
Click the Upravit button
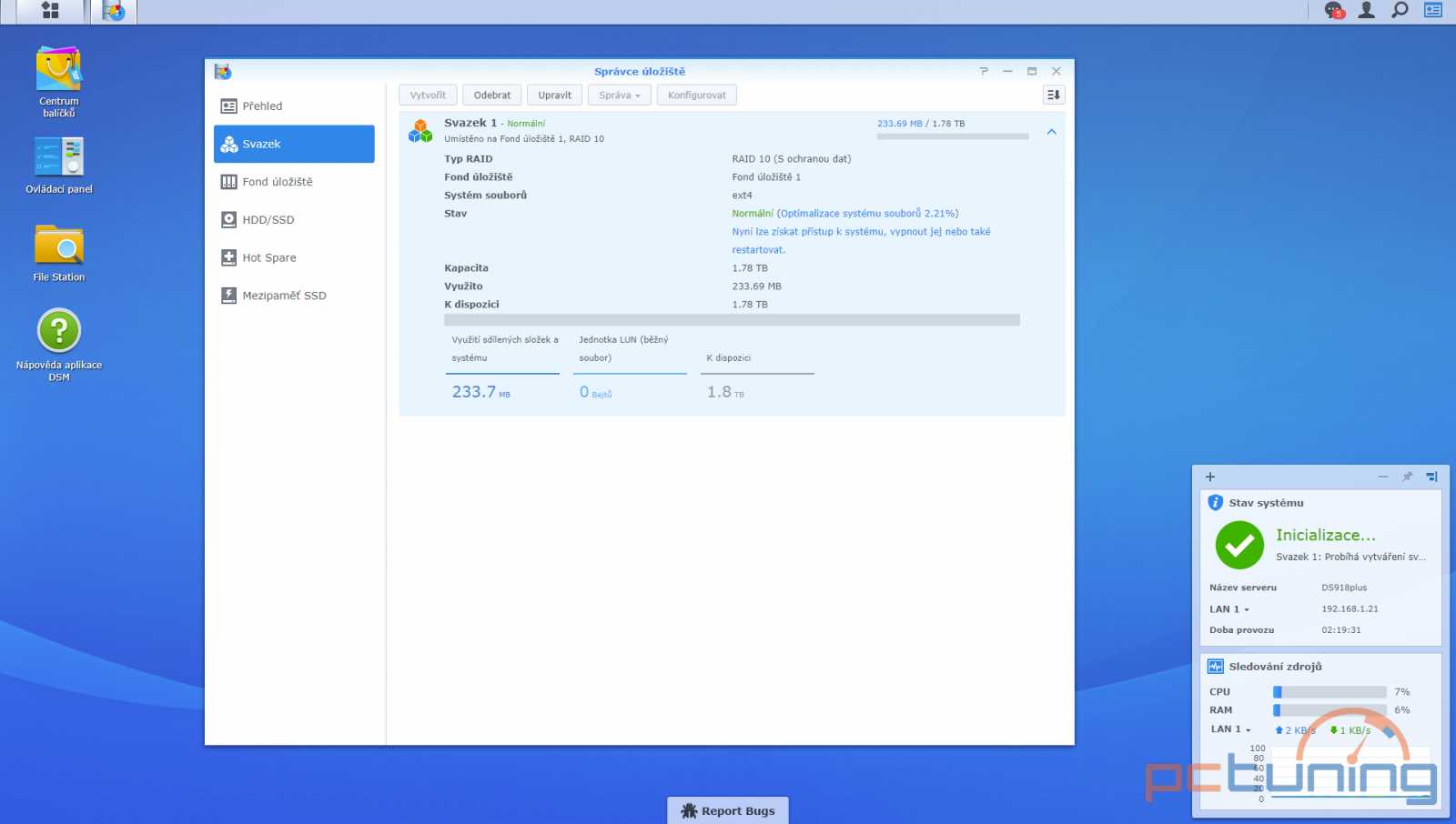pyautogui.click(x=555, y=95)
